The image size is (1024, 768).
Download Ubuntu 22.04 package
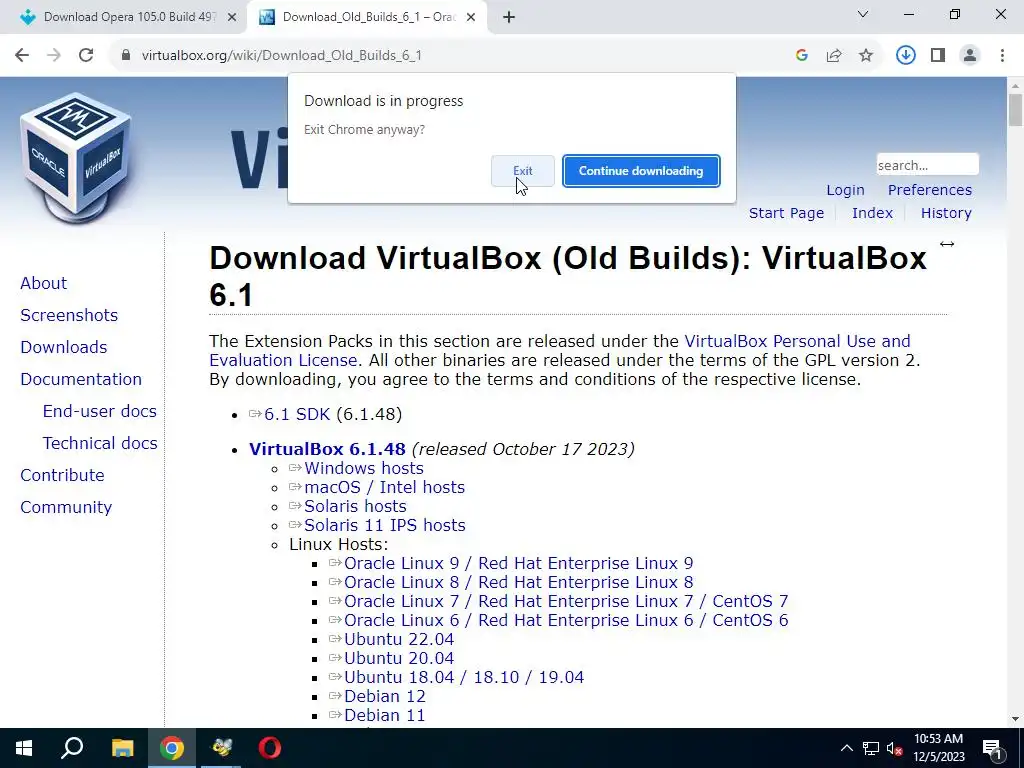coord(399,639)
